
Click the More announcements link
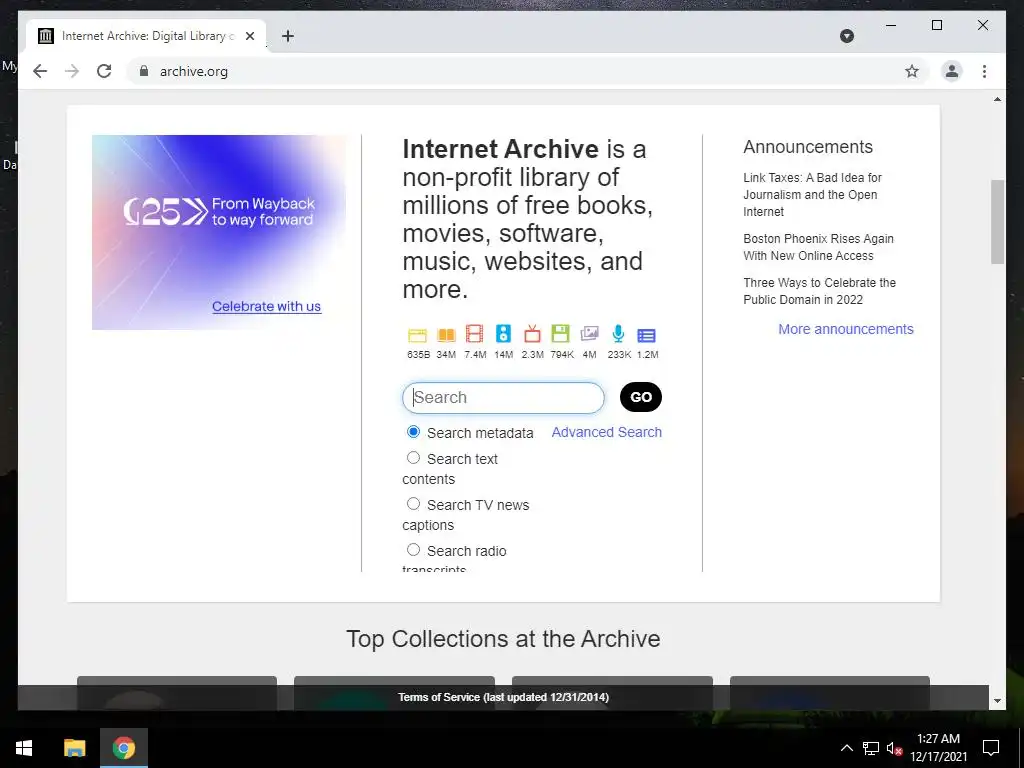click(846, 329)
